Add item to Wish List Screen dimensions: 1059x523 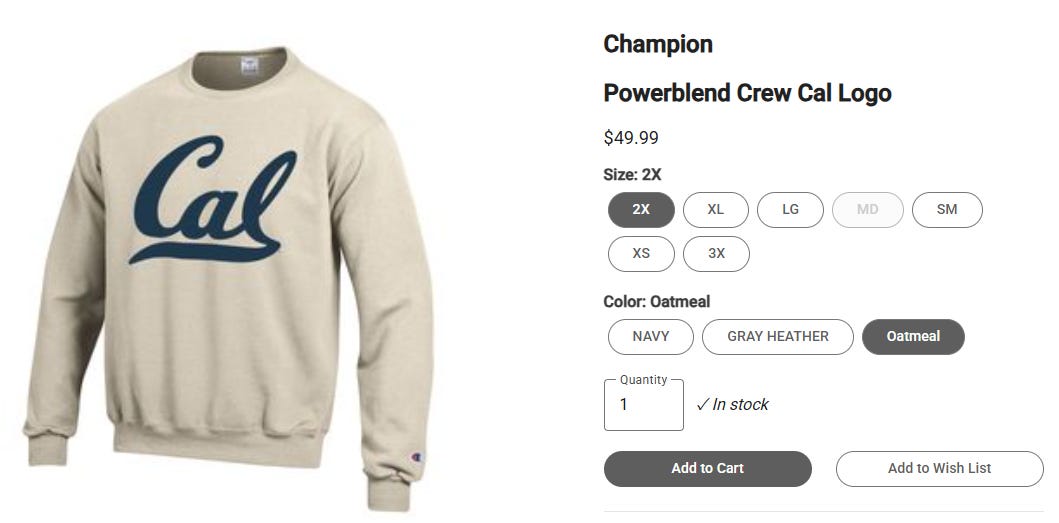pyautogui.click(x=939, y=468)
